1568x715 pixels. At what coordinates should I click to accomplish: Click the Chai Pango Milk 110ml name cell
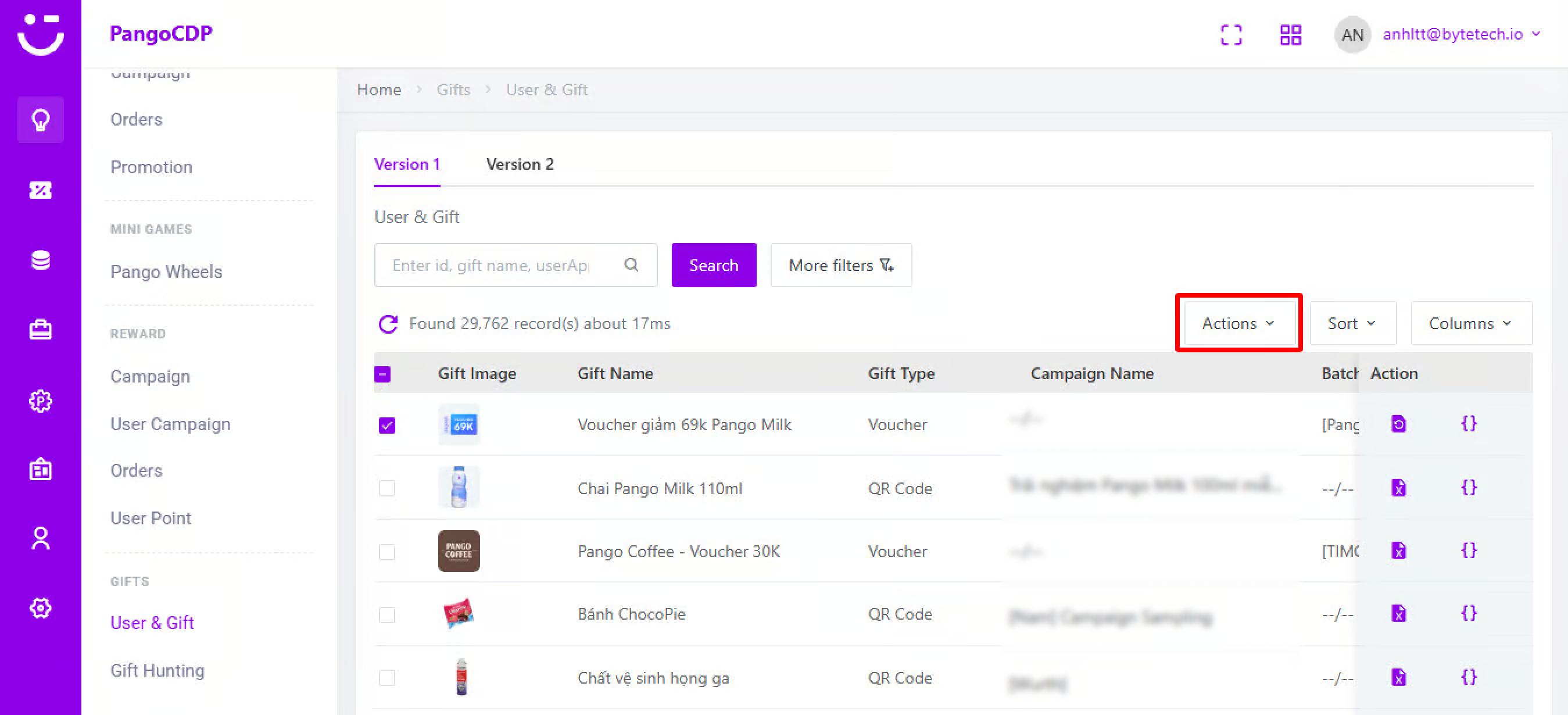point(659,488)
